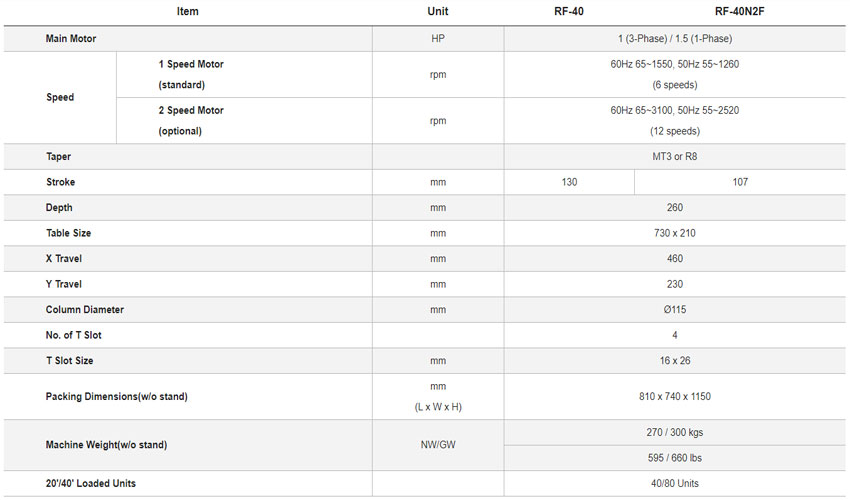Screen dimensions: 850x500
Task: Click the Main Motor row label
Action: (x=71, y=39)
